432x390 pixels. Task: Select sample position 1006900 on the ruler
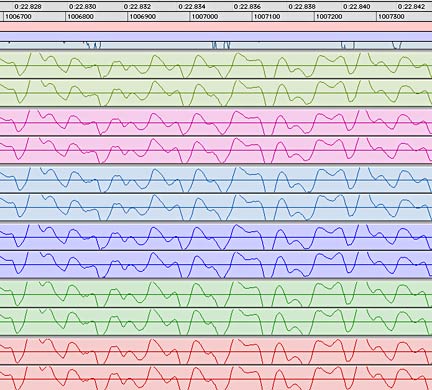pyautogui.click(x=143, y=17)
